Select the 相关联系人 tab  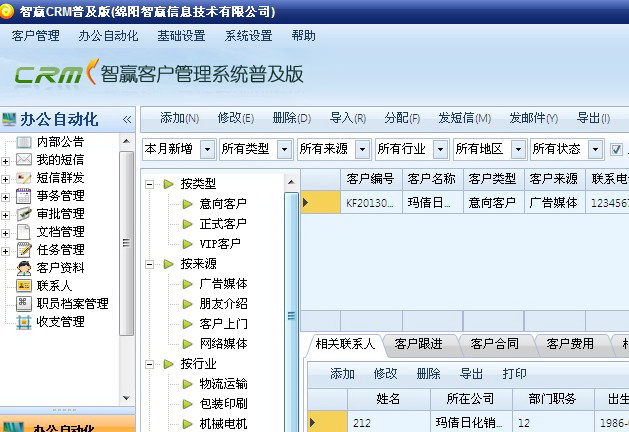[345, 344]
